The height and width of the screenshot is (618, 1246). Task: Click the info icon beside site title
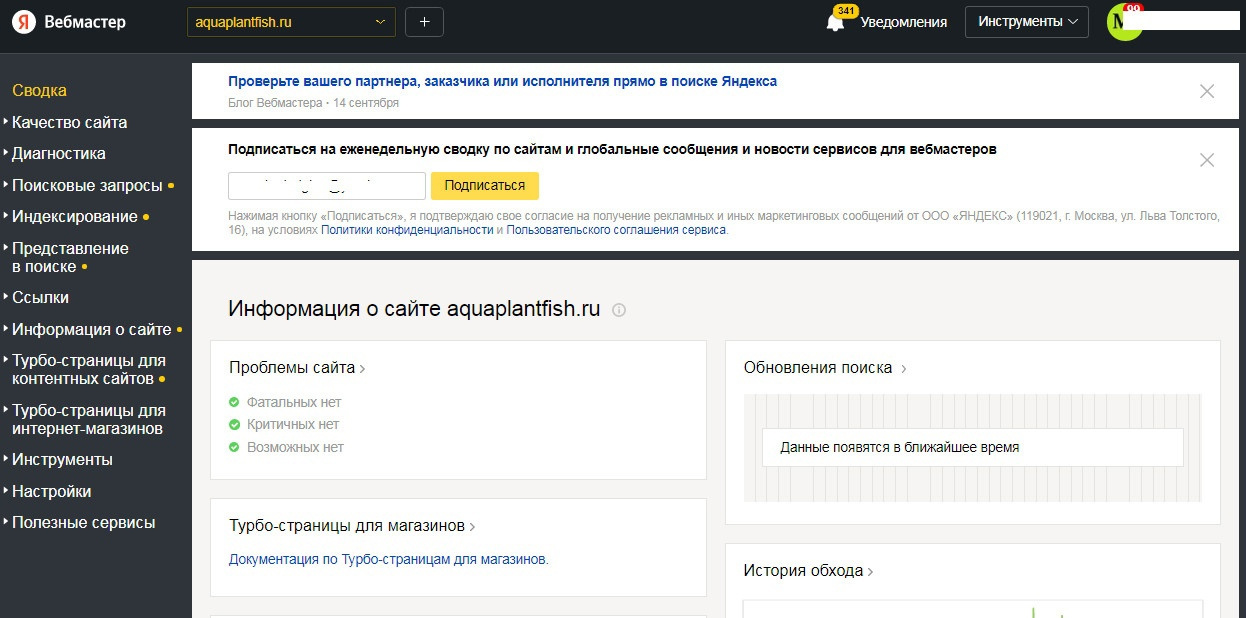point(619,310)
